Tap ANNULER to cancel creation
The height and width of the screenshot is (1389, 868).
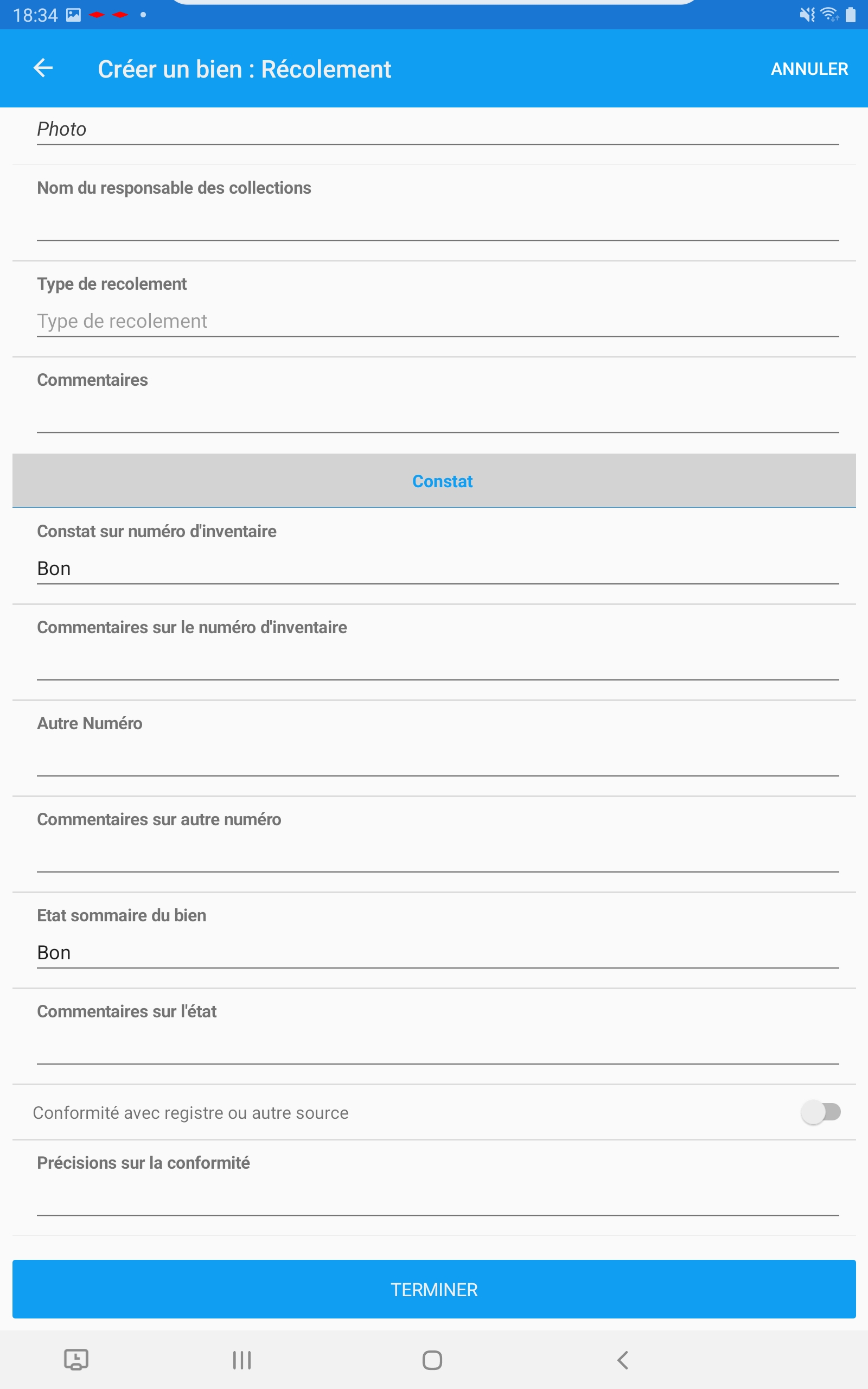point(809,68)
